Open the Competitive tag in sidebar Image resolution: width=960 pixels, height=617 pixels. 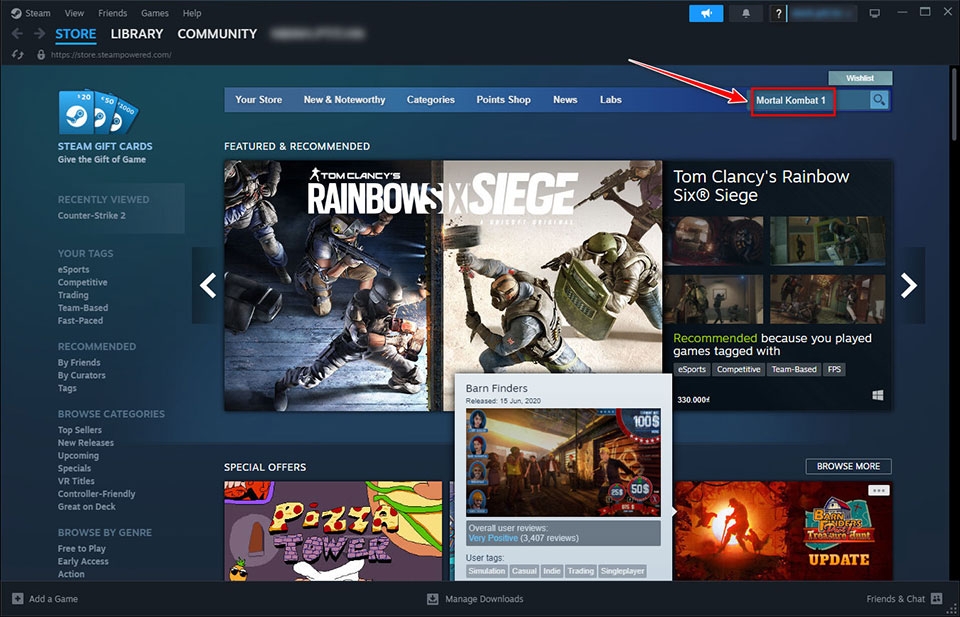click(83, 282)
